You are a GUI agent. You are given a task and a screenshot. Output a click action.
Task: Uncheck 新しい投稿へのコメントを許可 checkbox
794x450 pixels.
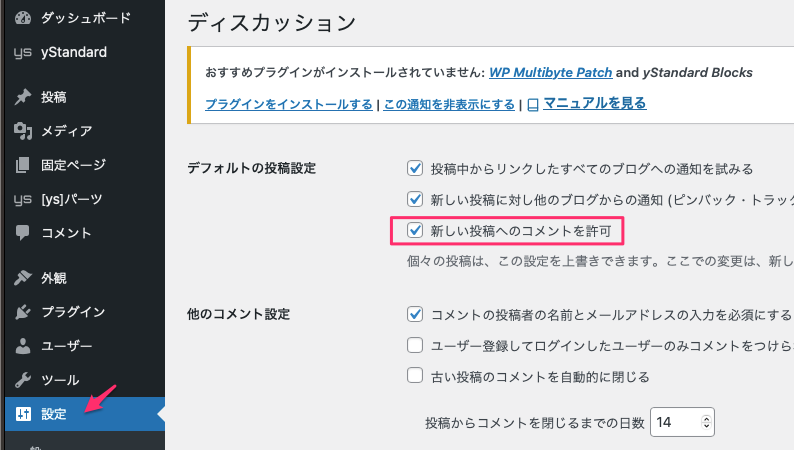click(x=415, y=231)
